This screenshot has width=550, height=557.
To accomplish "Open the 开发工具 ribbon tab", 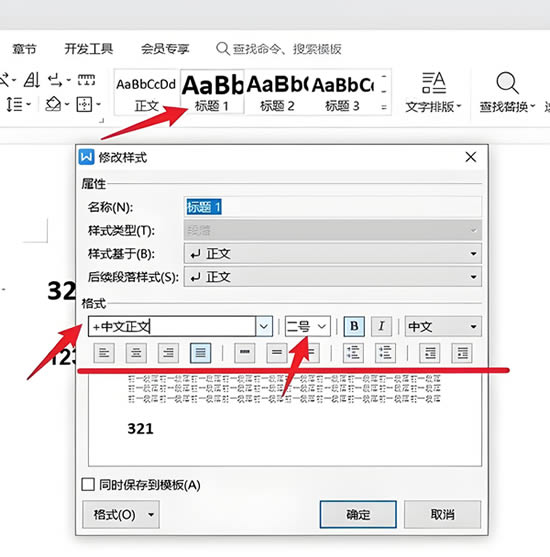I will click(89, 49).
